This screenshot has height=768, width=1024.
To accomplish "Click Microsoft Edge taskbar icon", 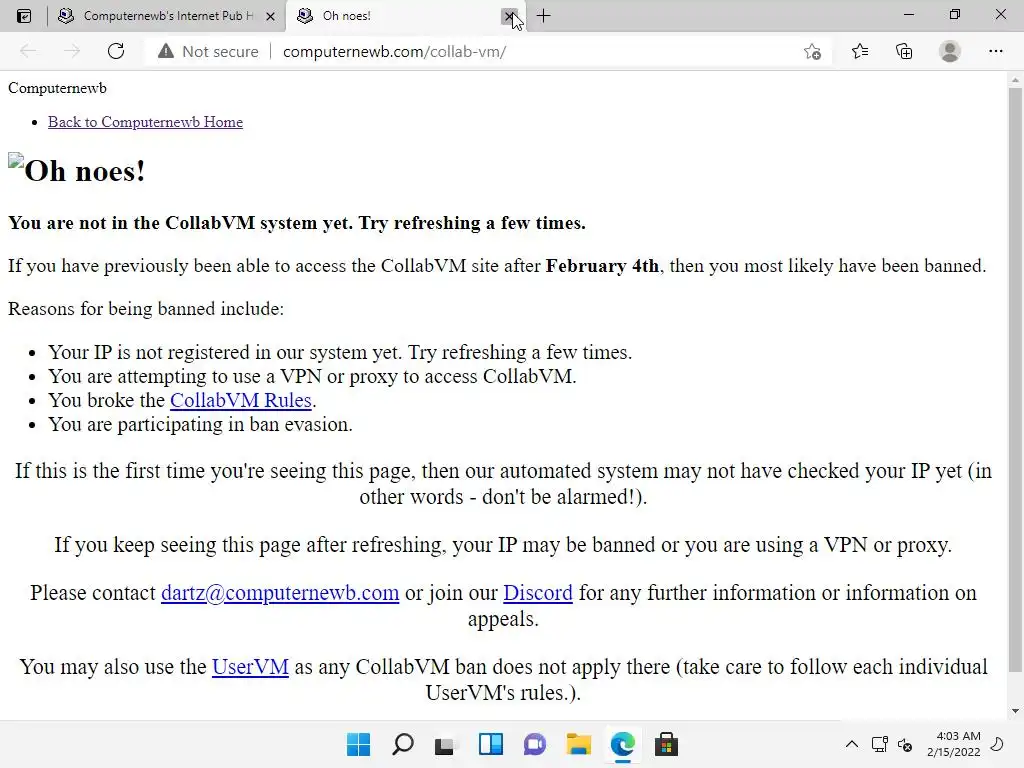I will click(622, 744).
